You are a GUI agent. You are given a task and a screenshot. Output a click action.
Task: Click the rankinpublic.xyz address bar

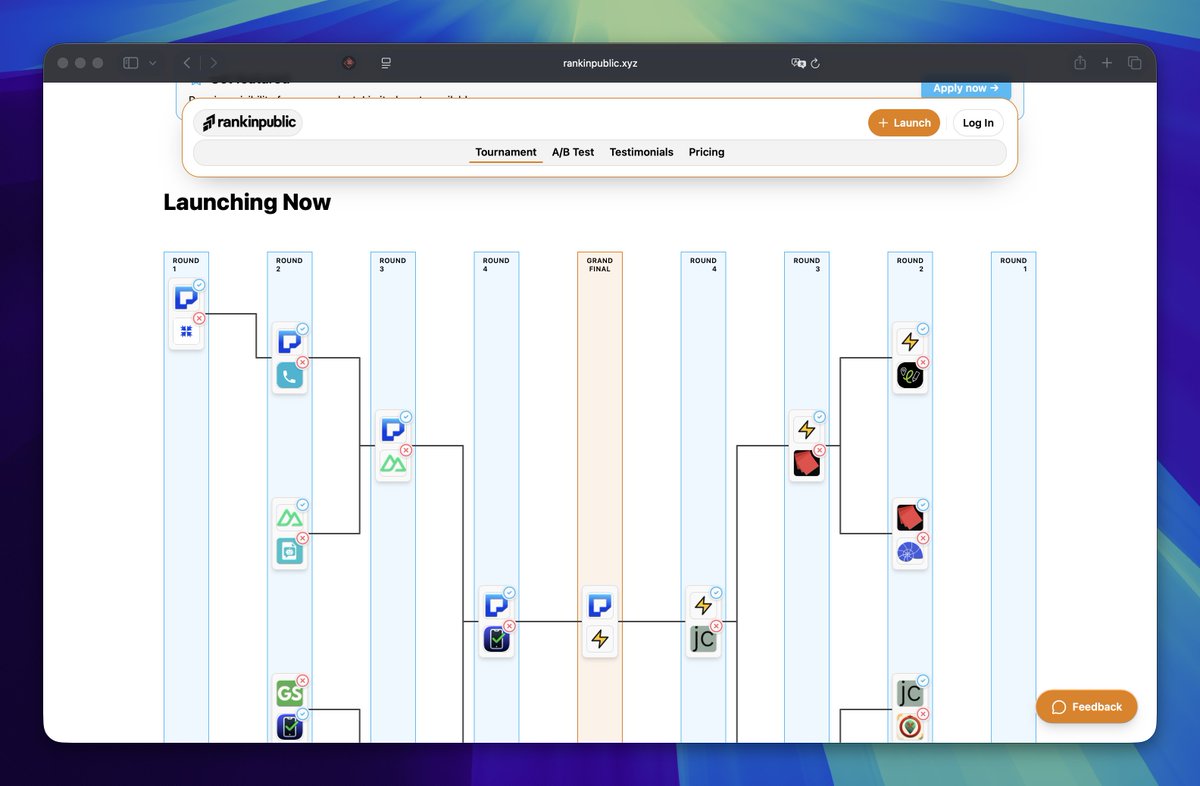coord(600,63)
